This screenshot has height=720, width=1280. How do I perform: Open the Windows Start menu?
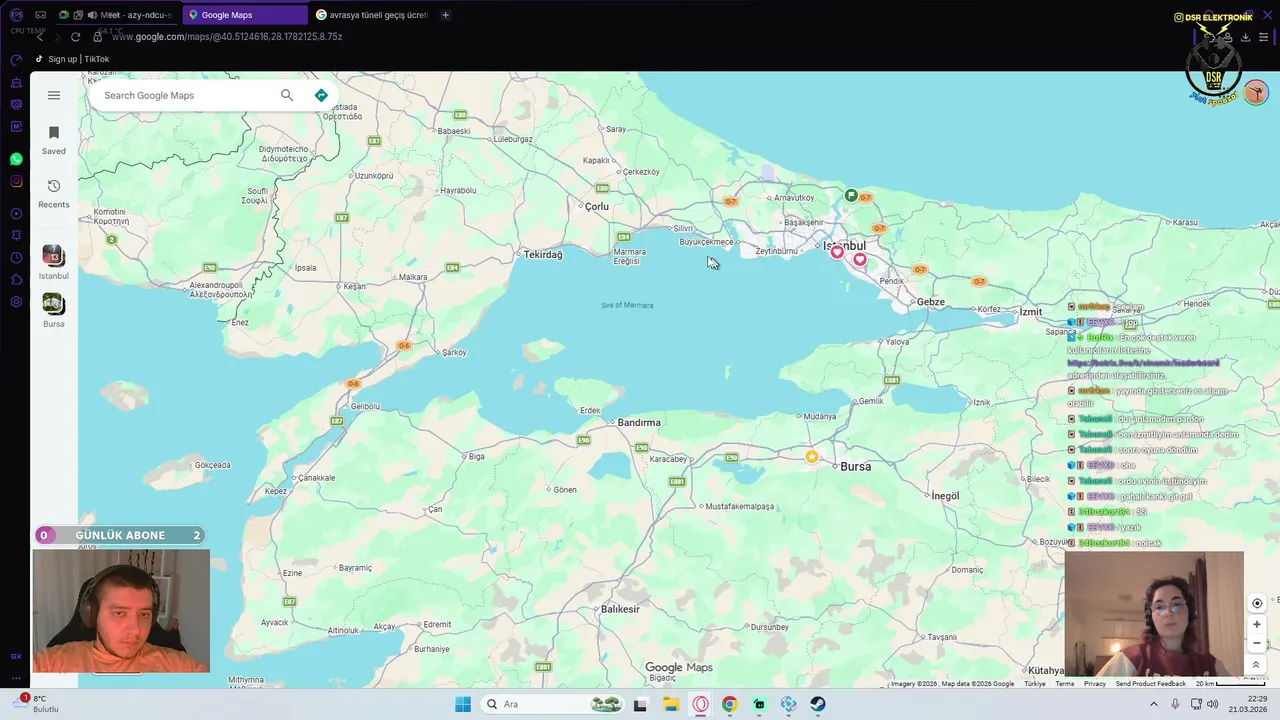pyautogui.click(x=463, y=704)
